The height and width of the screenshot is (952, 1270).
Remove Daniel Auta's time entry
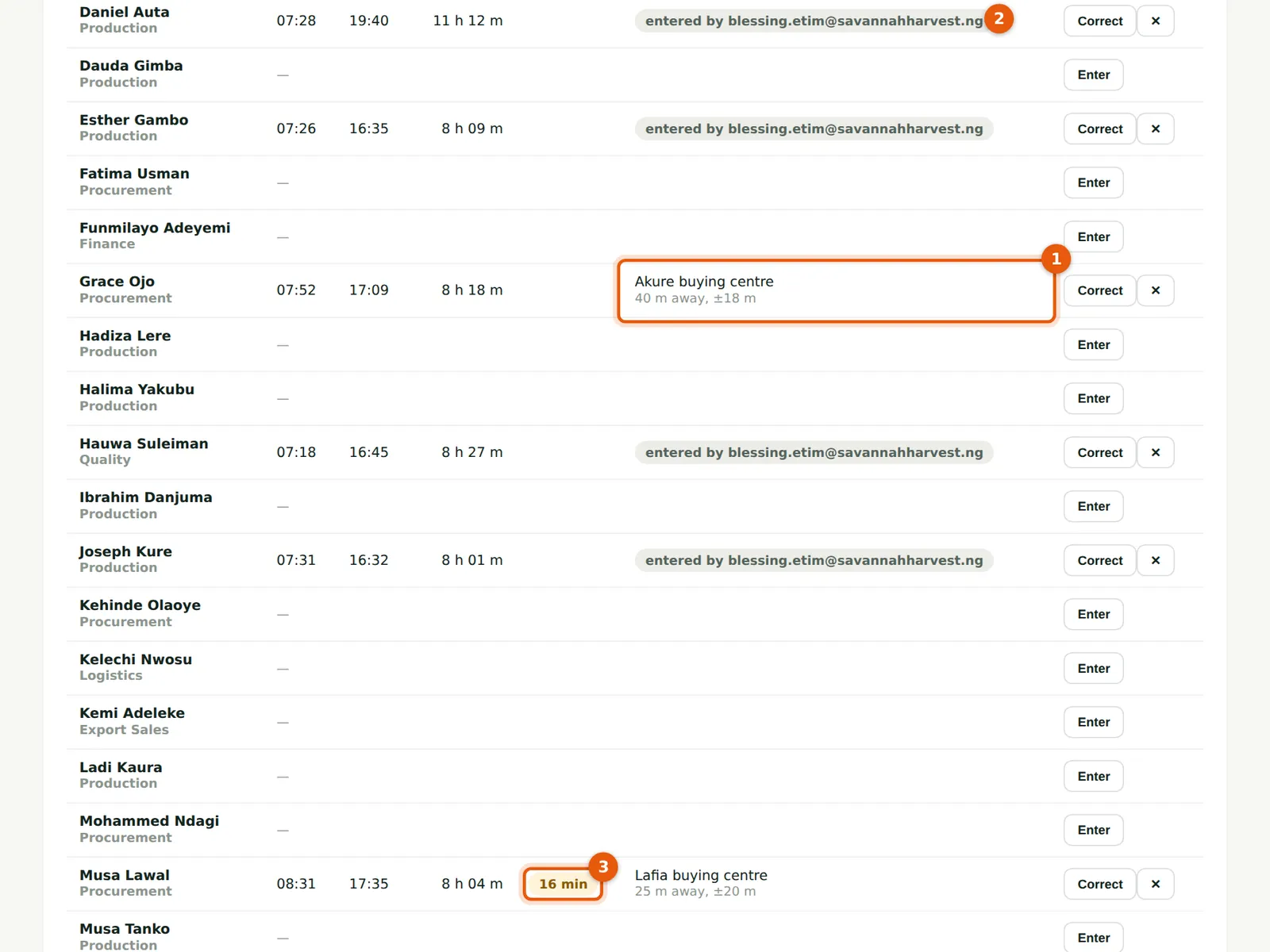[1155, 21]
